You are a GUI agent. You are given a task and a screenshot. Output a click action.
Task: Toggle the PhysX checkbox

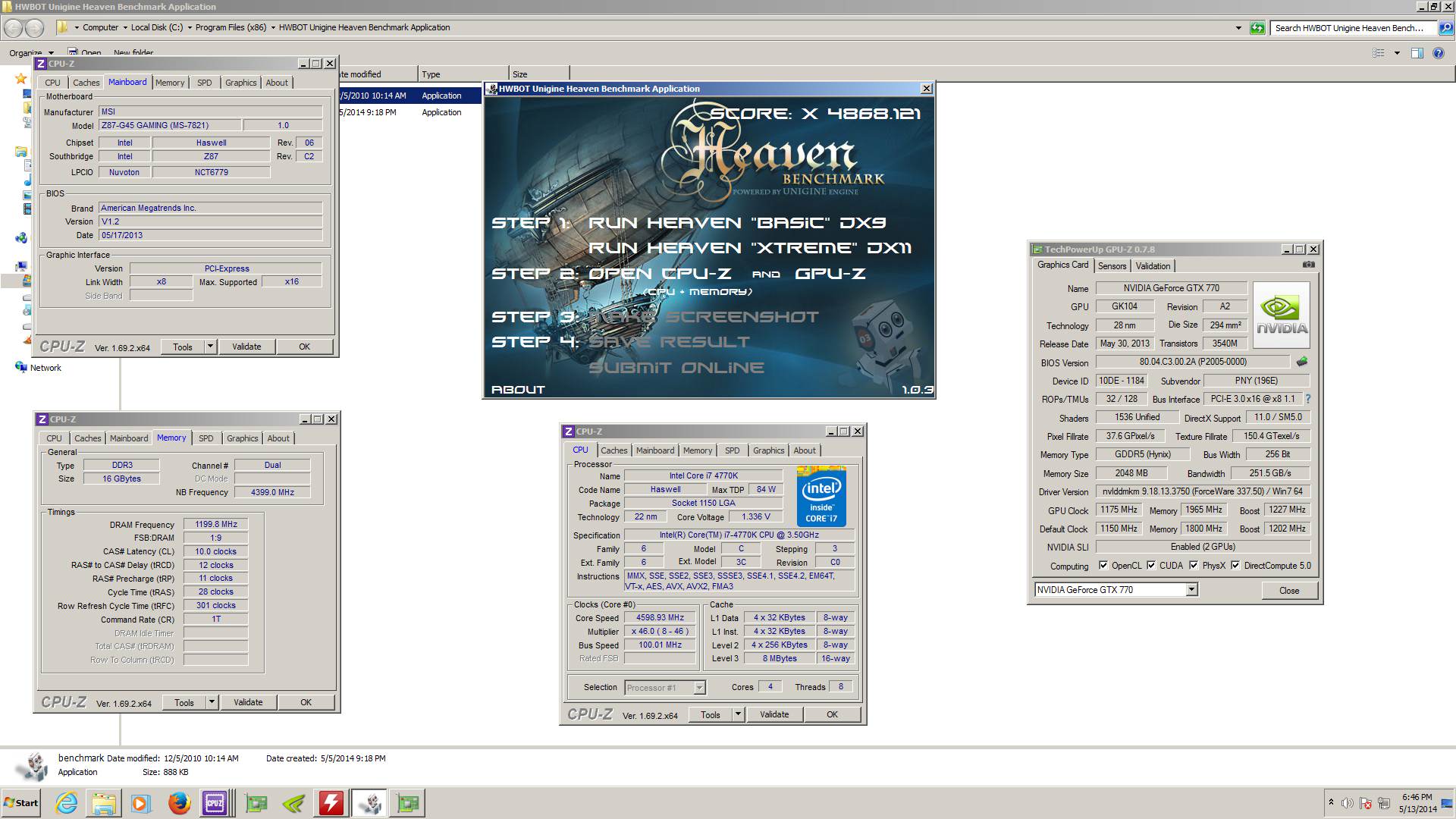click(1194, 565)
